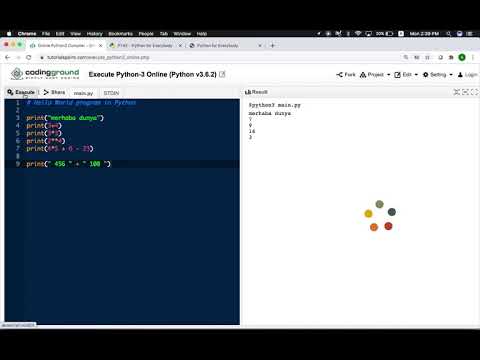Open the History menu
Image resolution: width=480 pixels, height=360 pixels.
tap(95, 34)
